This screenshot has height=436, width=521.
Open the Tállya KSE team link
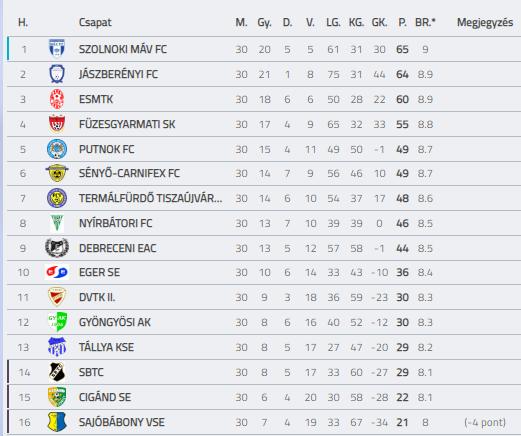[106, 347]
